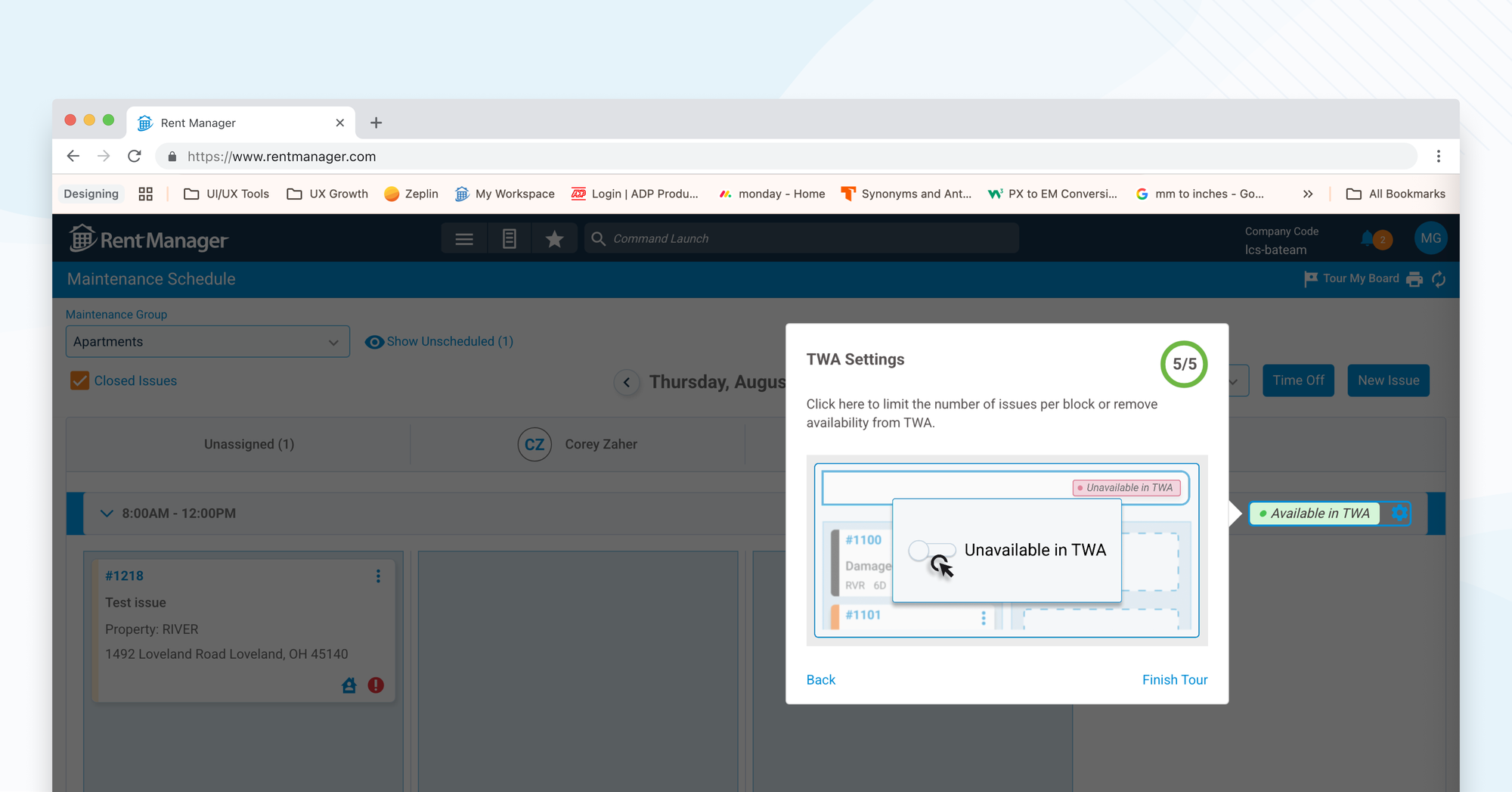Open TWA settings gear icon

[1399, 513]
